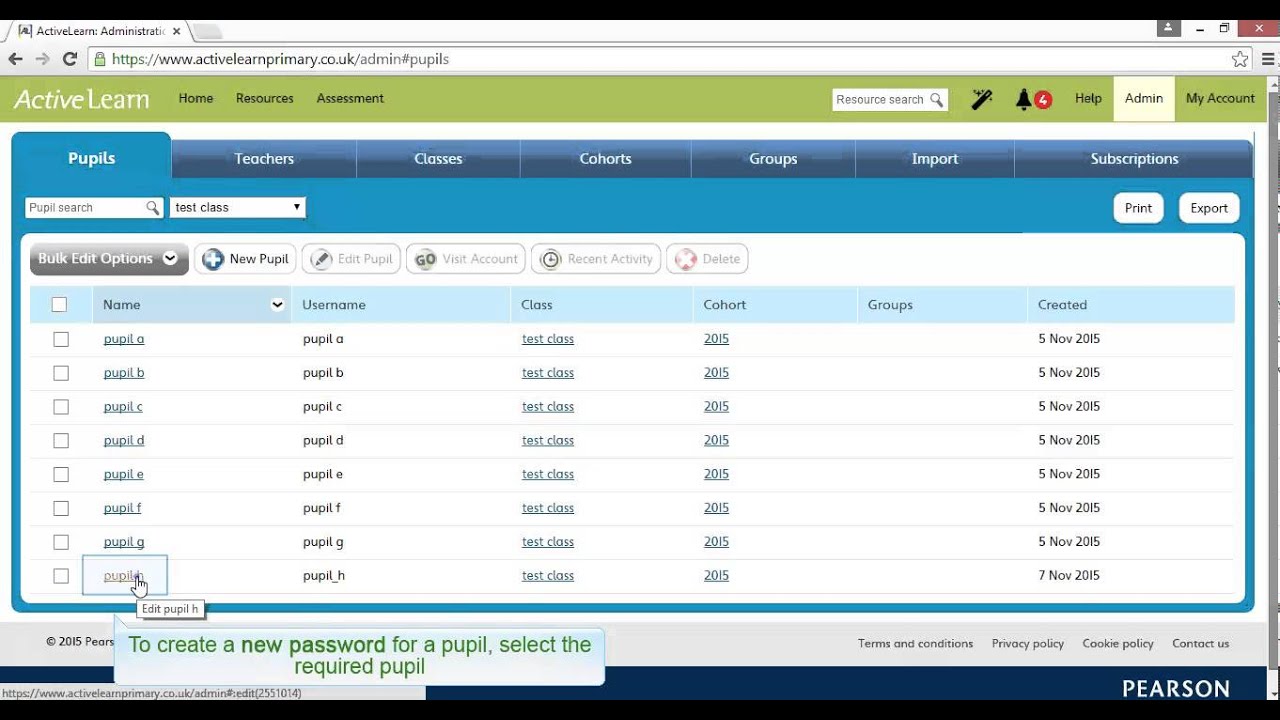Click the Chrome user profile icon
The height and width of the screenshot is (720, 1280).
(1168, 29)
